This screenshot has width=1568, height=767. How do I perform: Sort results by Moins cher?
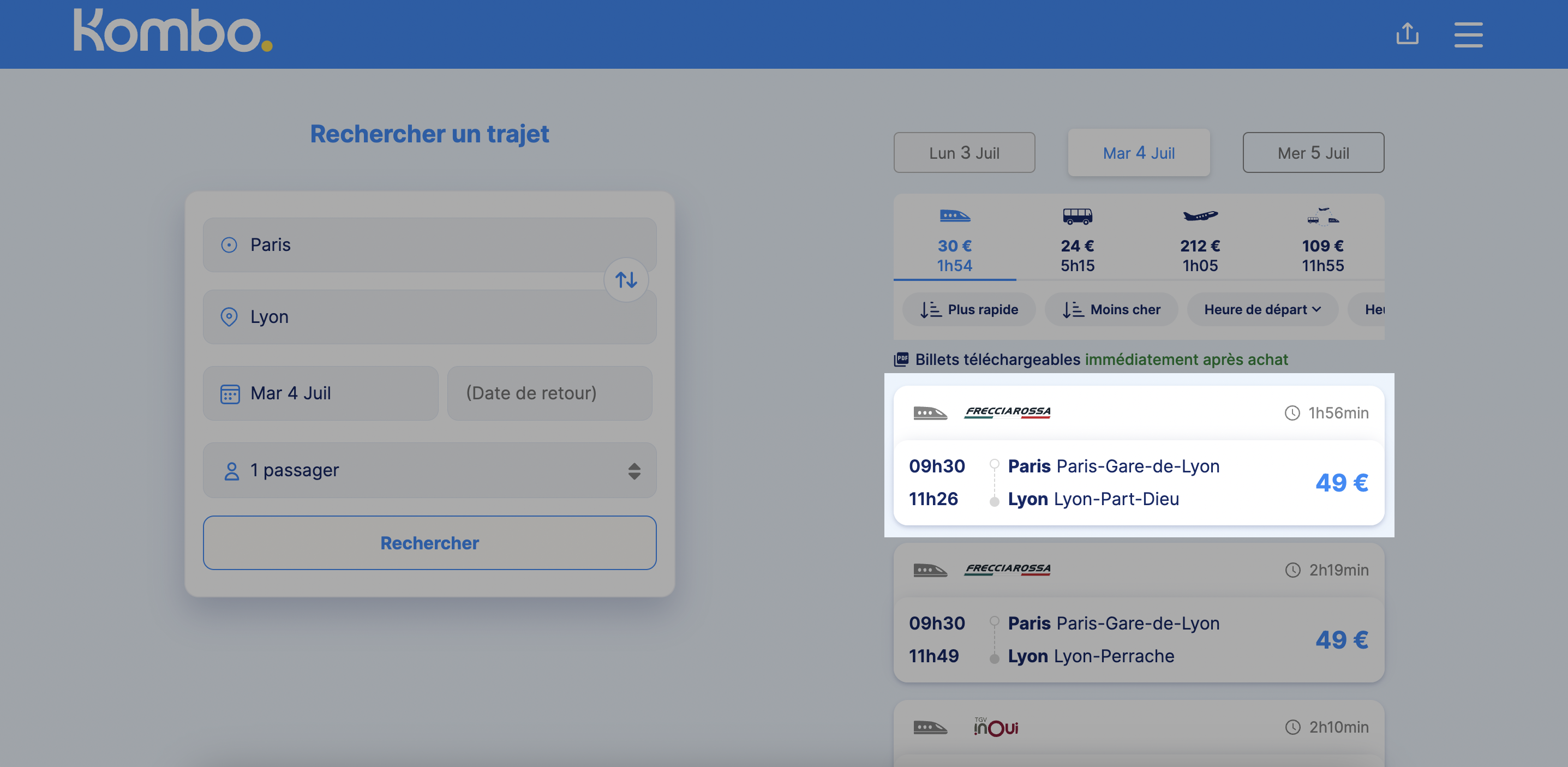click(x=1111, y=309)
